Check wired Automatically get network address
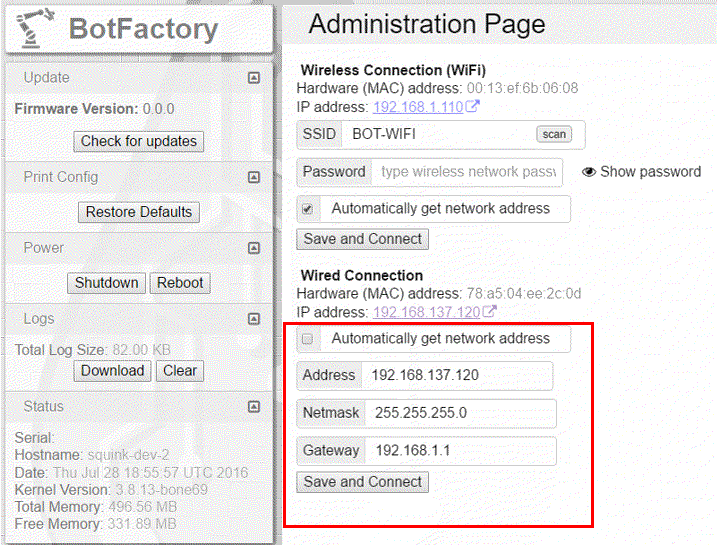717x556 pixels. click(308, 339)
